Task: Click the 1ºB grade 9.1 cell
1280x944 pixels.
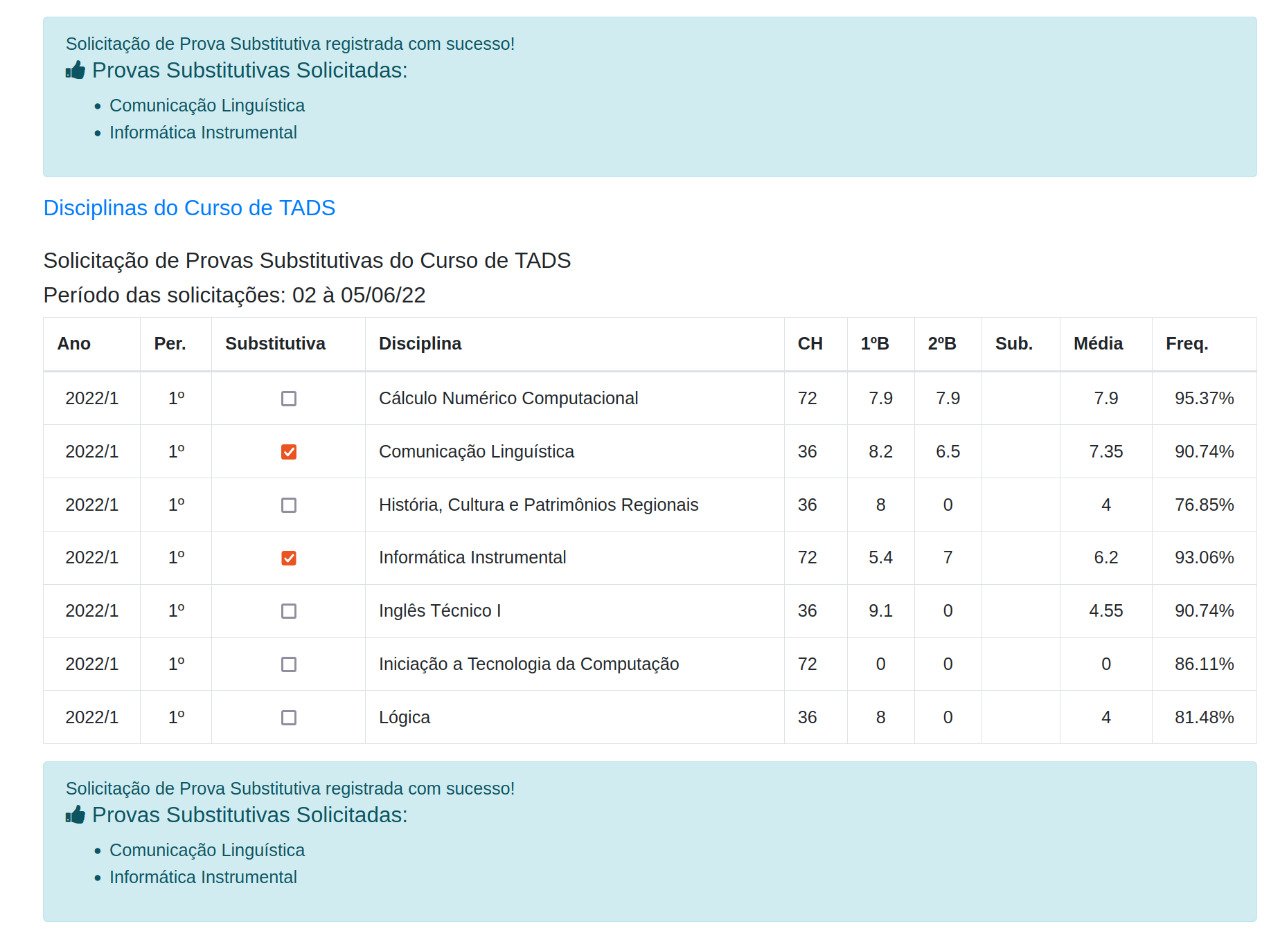Action: (880, 611)
